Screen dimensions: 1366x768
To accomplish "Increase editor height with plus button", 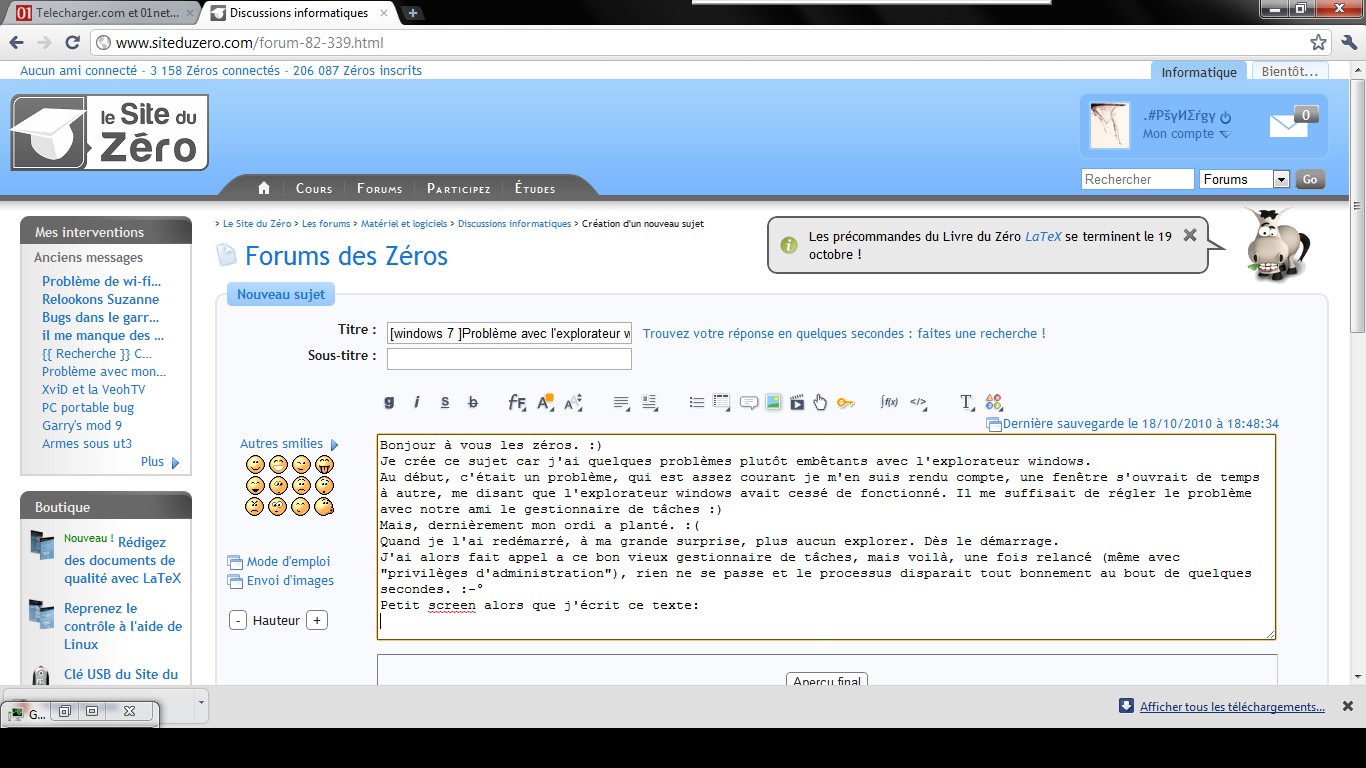I will (x=316, y=620).
